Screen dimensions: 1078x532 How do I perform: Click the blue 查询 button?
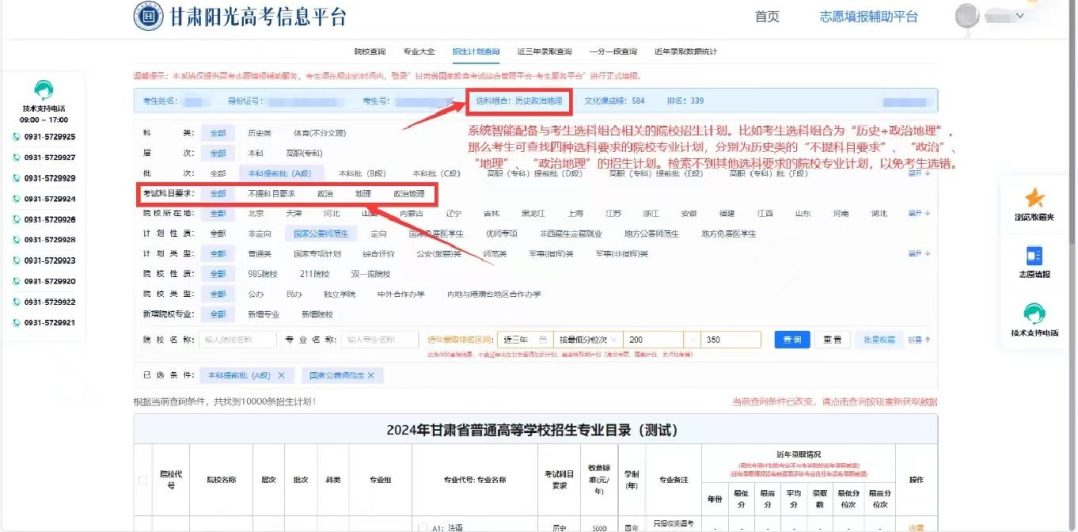pos(792,340)
